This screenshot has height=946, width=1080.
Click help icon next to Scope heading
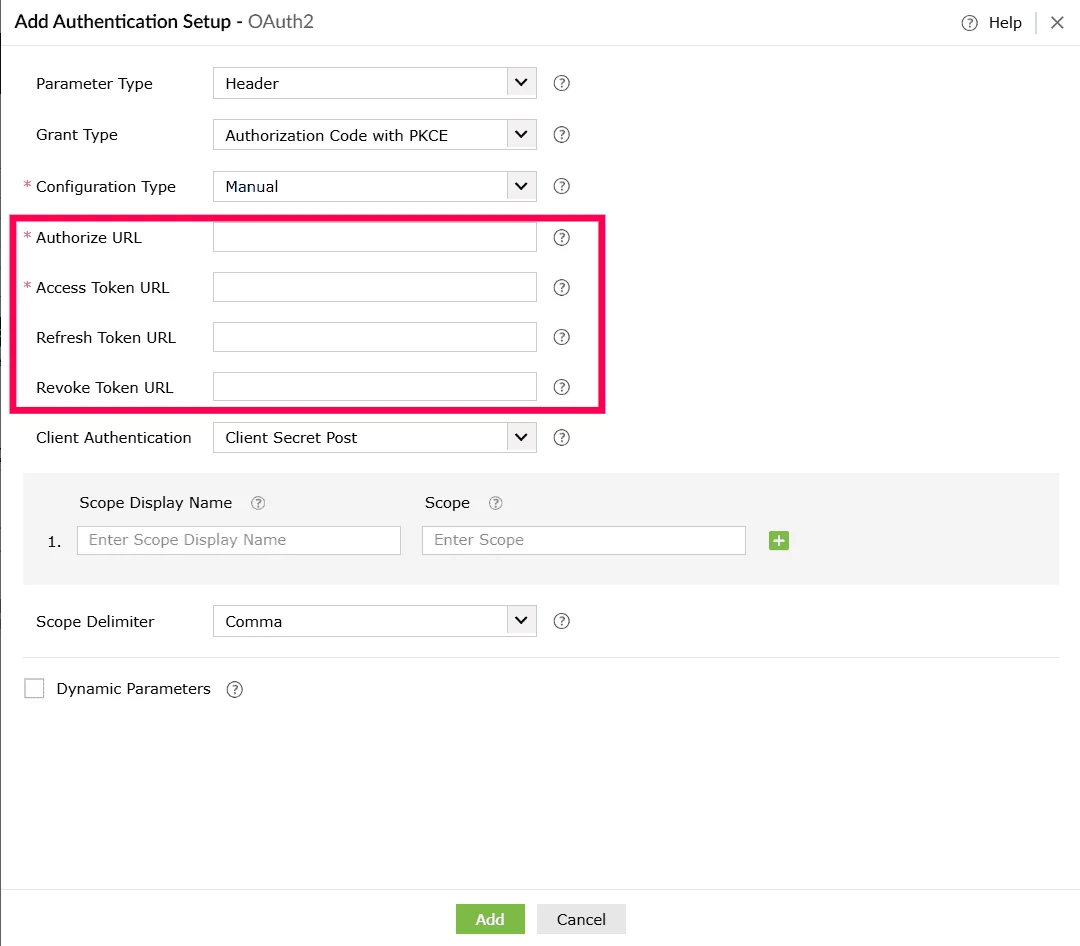(x=495, y=503)
